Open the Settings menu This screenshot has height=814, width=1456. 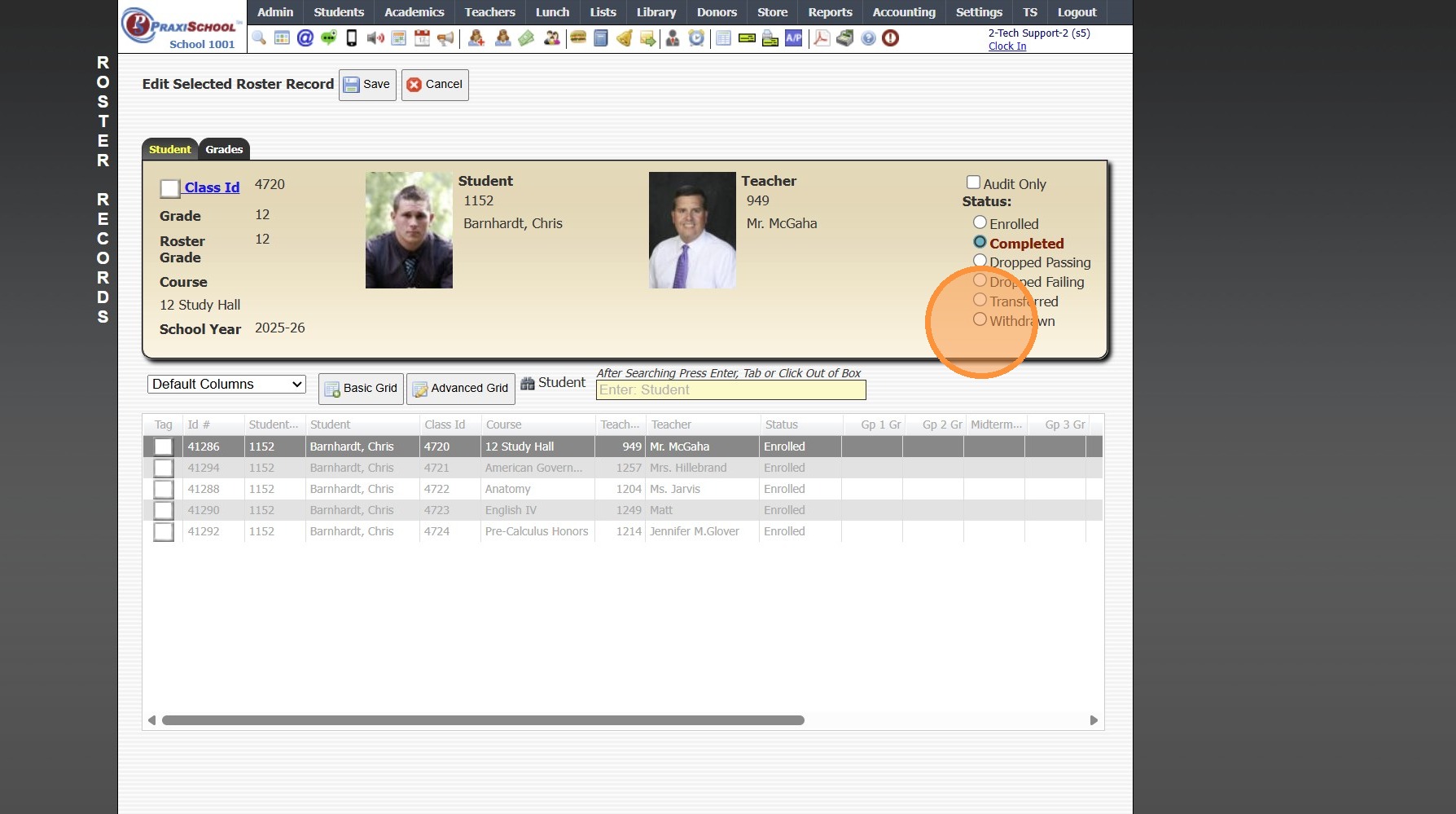click(x=979, y=12)
